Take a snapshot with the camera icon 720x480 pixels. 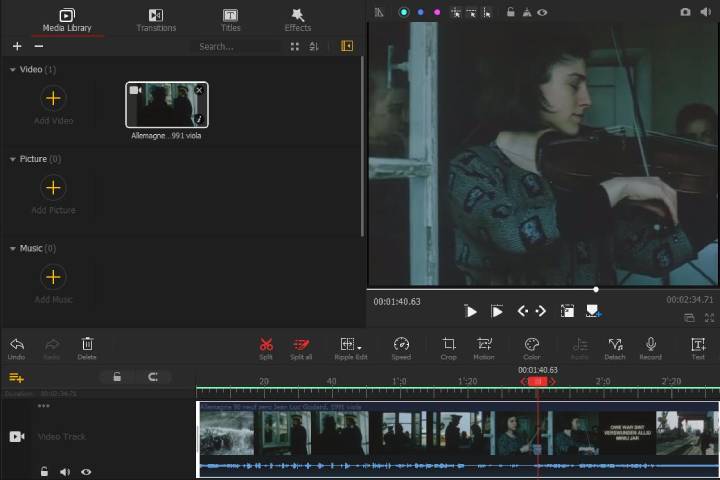coord(685,12)
